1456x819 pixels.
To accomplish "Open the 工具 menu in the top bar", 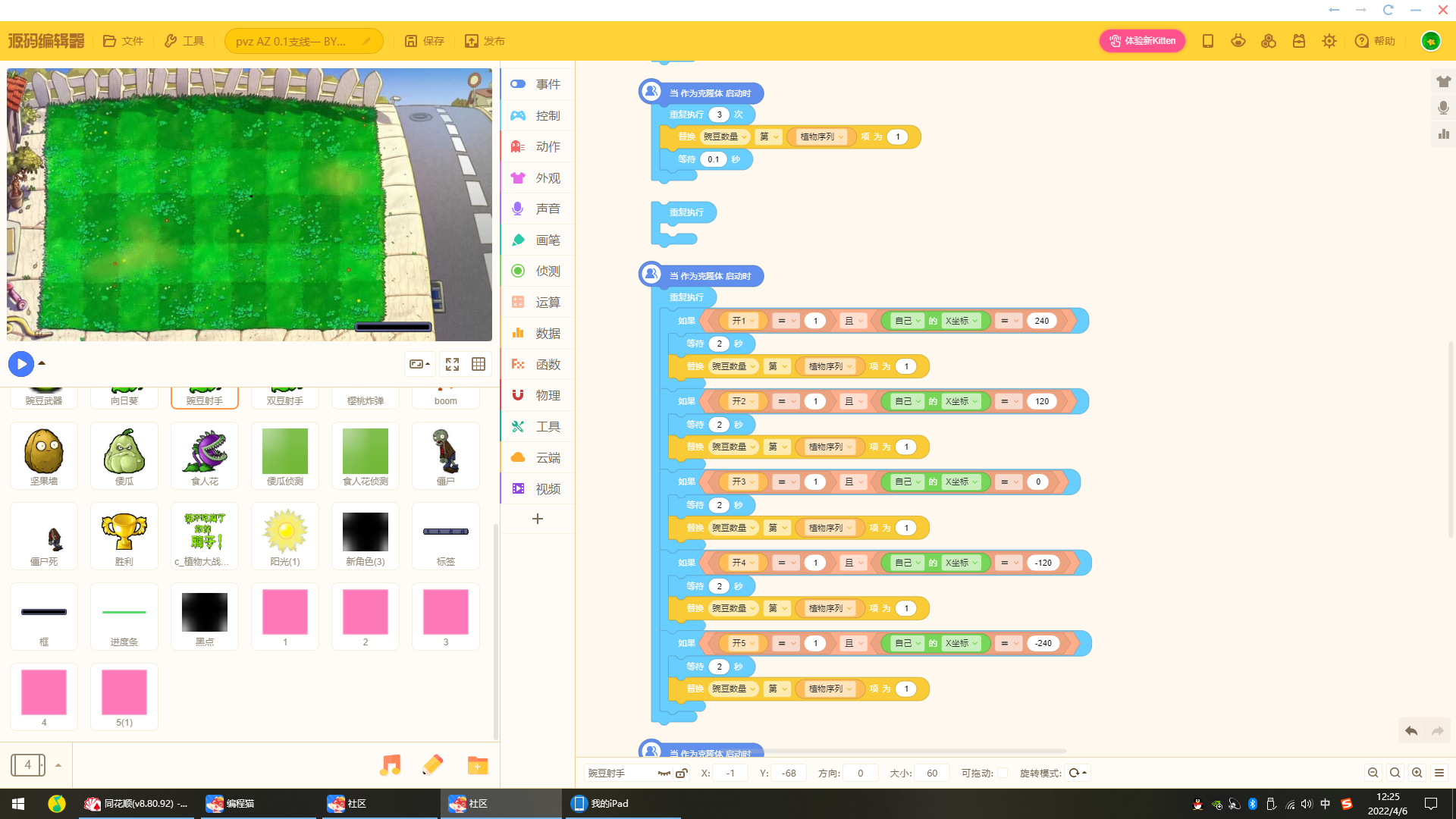I will pos(184,41).
